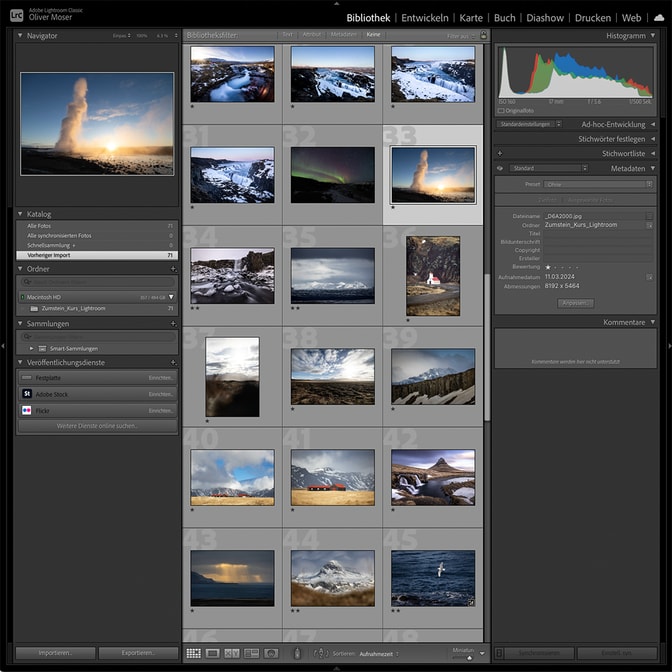Select the Text library filter
Screen dimensions: 672x672
pos(288,35)
